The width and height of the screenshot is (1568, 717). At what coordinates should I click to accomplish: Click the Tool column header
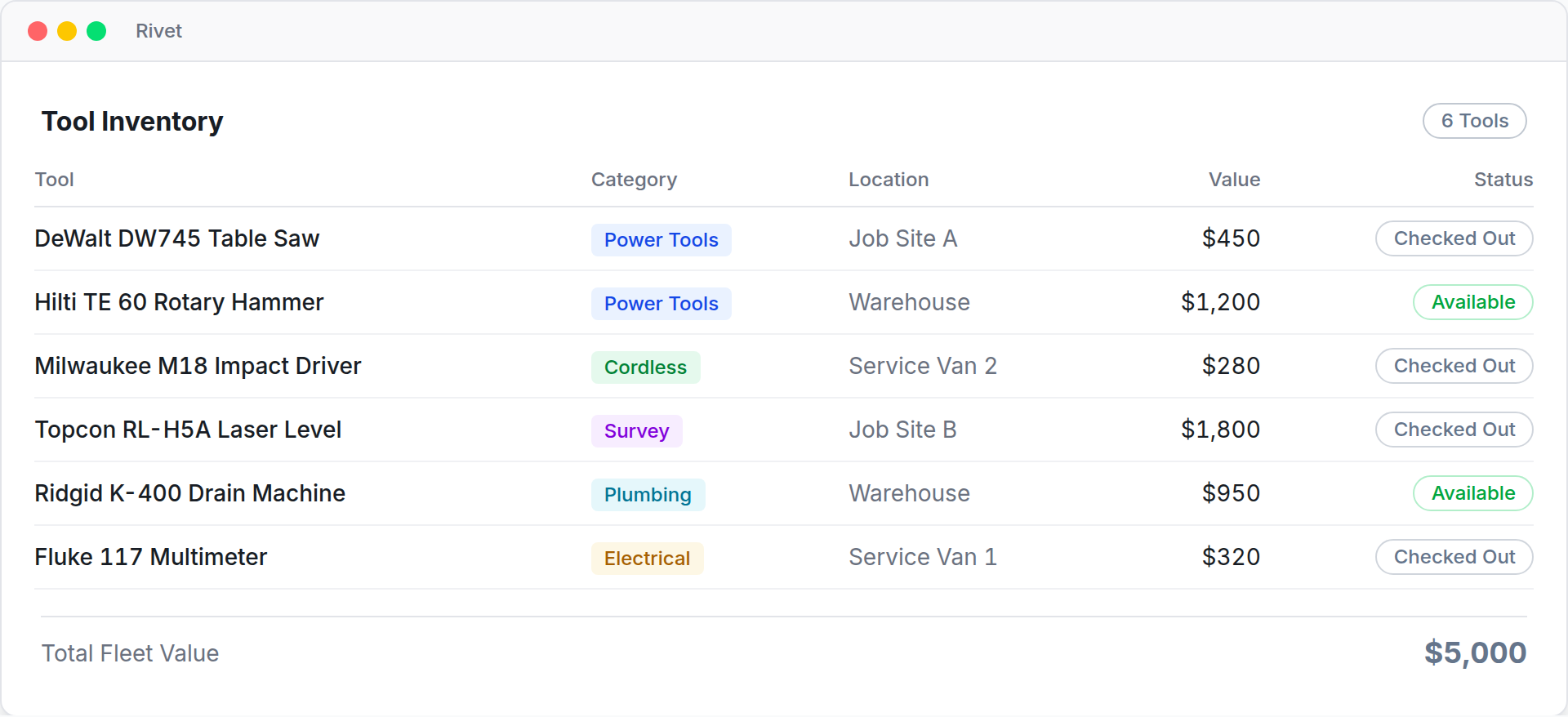pyautogui.click(x=55, y=180)
